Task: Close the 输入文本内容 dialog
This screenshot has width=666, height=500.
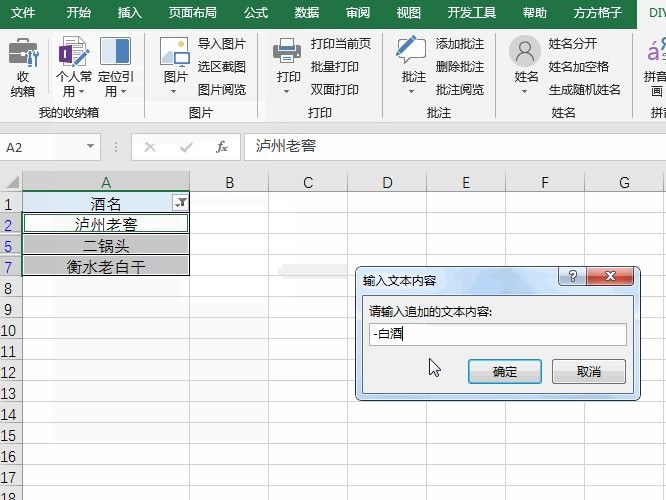Action: (610, 276)
